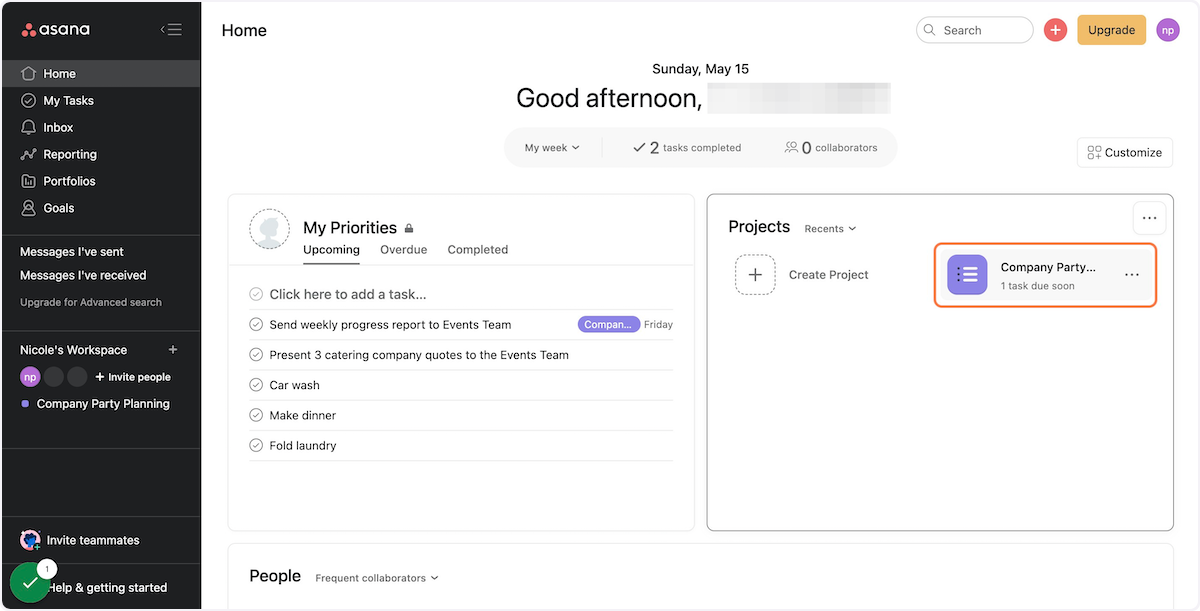
Task: Click the purple Company Party Planning color dot
Action: 26,404
